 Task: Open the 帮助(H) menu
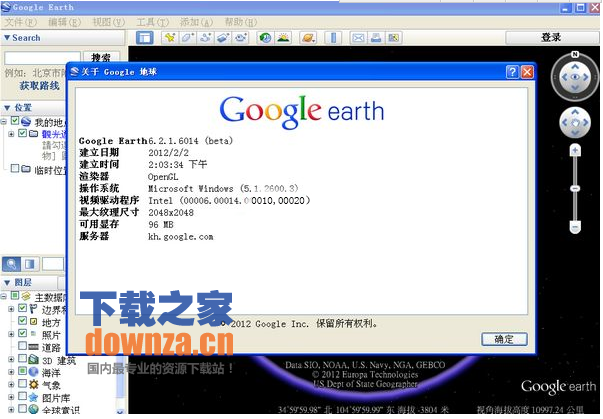[241, 22]
